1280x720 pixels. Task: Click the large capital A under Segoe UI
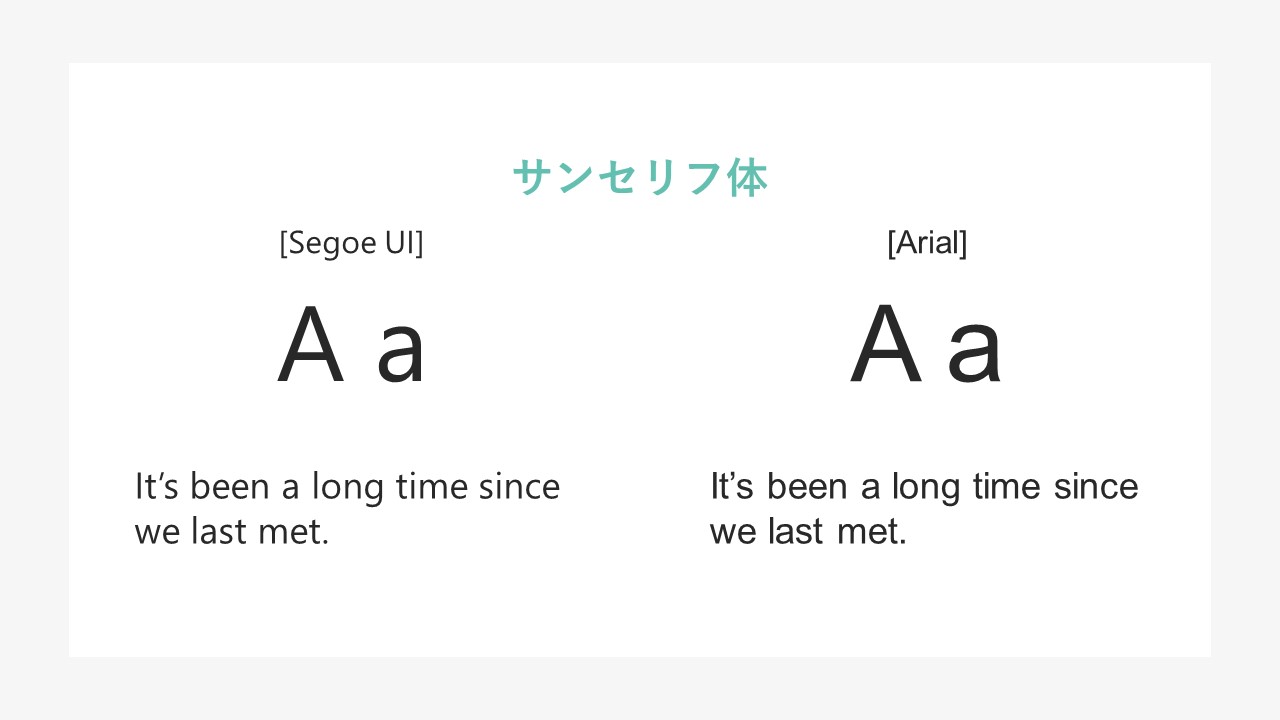[x=311, y=345]
